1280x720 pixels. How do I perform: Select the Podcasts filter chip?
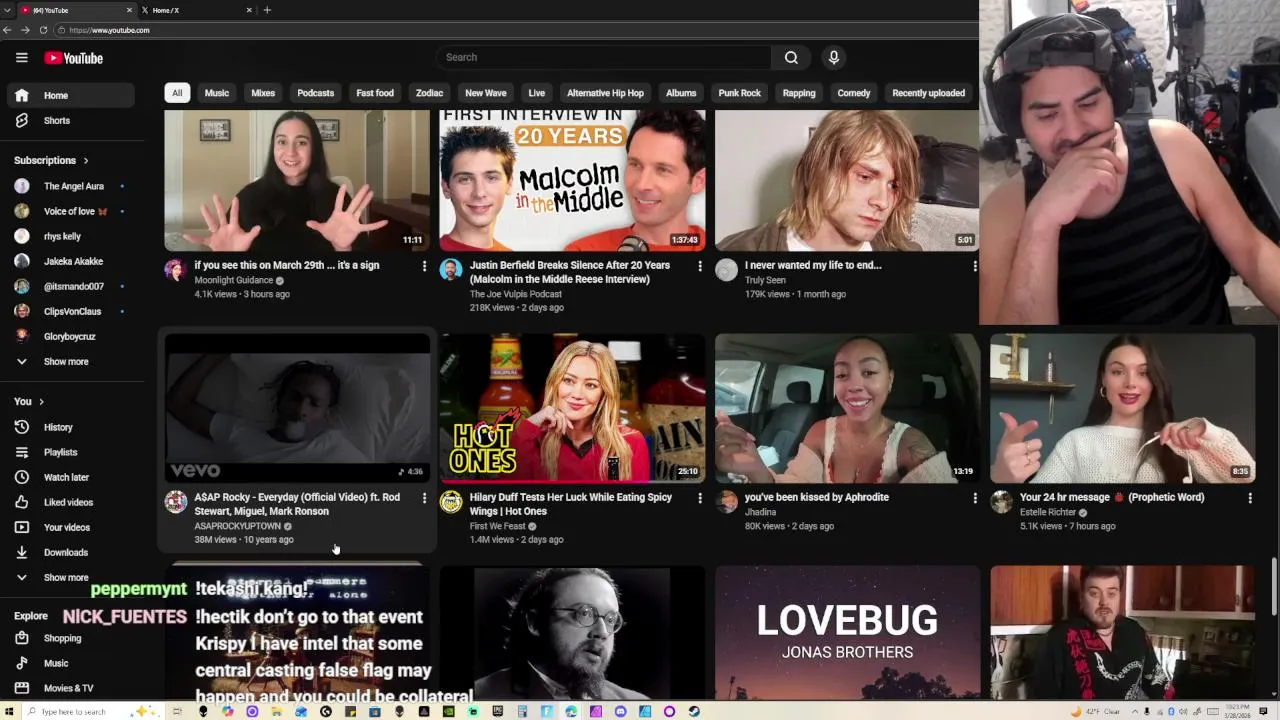[315, 93]
